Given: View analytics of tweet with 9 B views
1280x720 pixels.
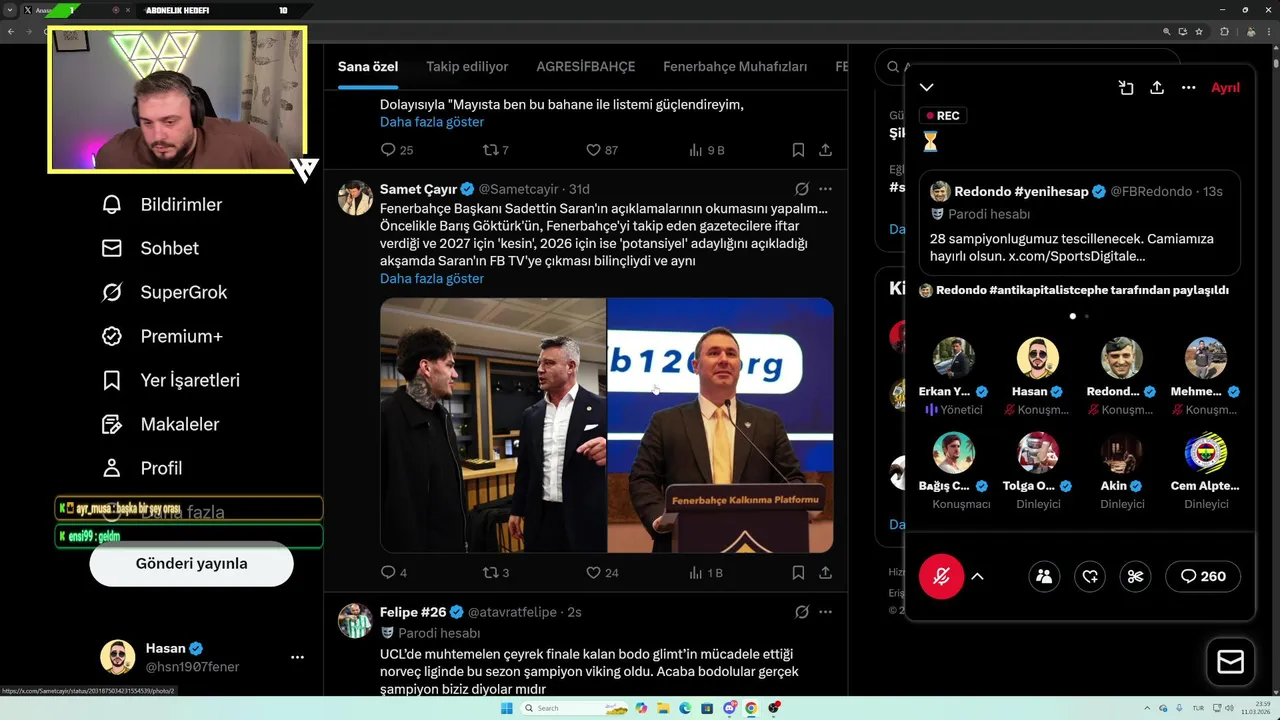Looking at the screenshot, I should (x=706, y=150).
